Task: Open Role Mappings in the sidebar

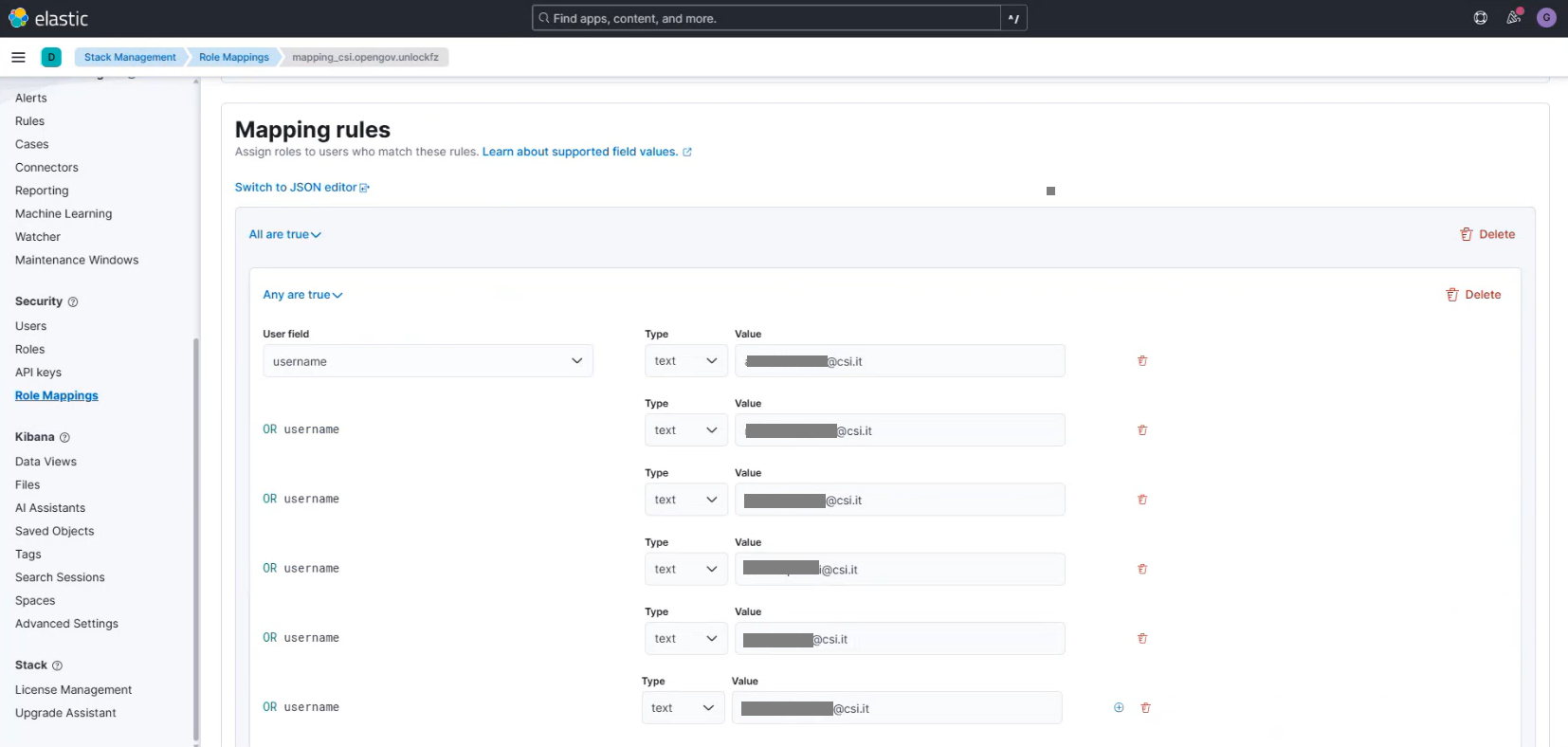Action: click(x=57, y=395)
